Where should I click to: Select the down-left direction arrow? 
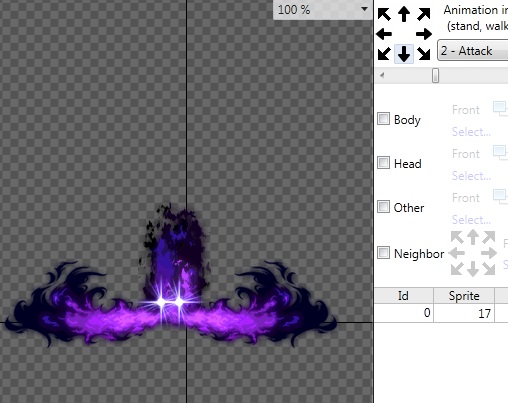tap(384, 54)
